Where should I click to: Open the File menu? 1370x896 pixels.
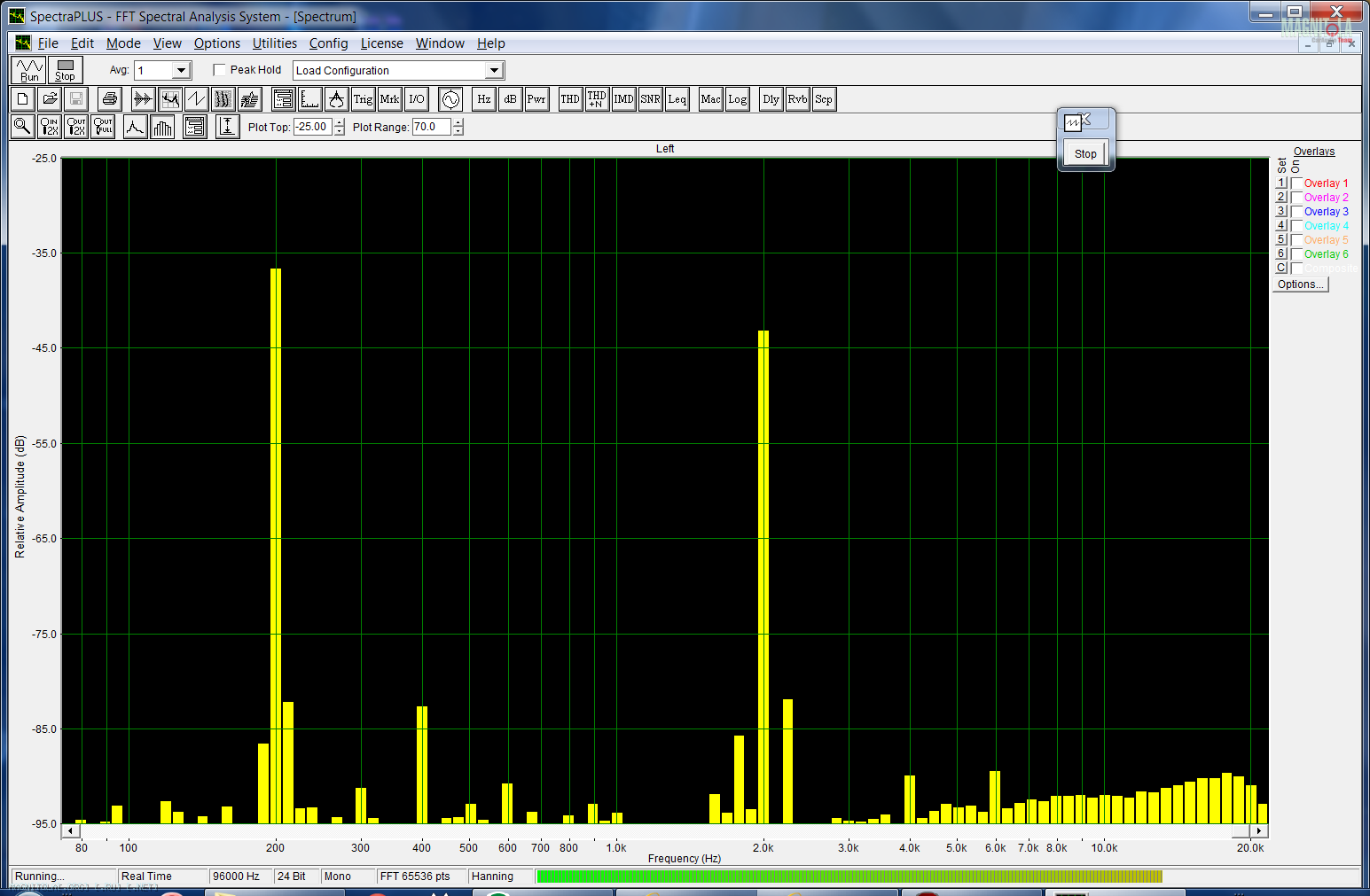tap(48, 43)
